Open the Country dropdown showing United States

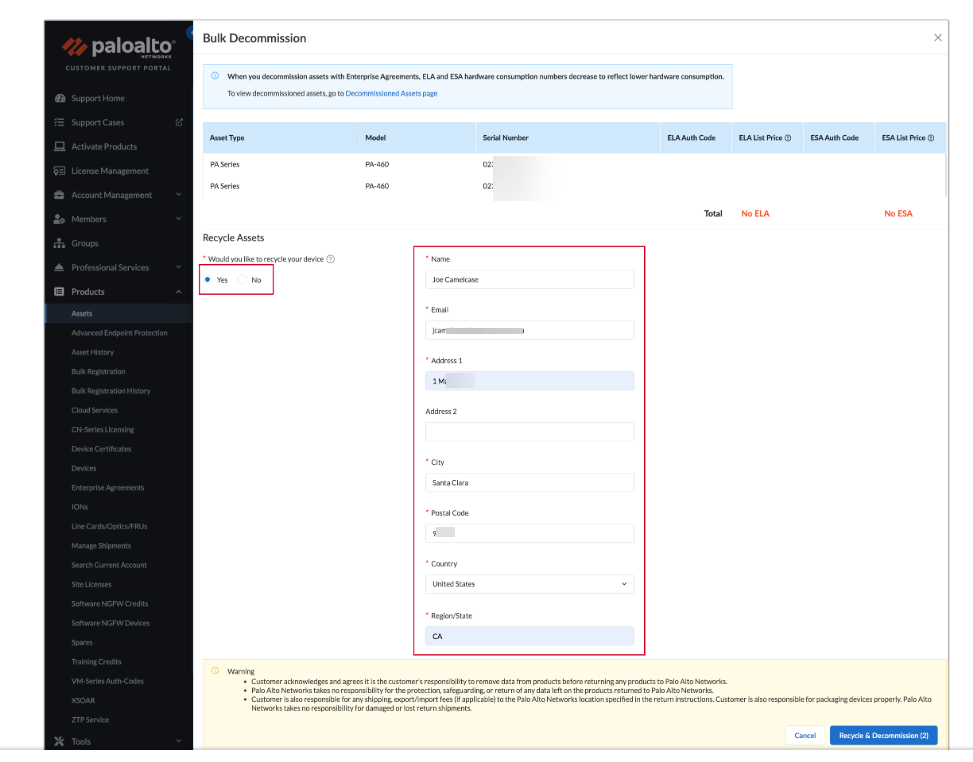tap(529, 584)
